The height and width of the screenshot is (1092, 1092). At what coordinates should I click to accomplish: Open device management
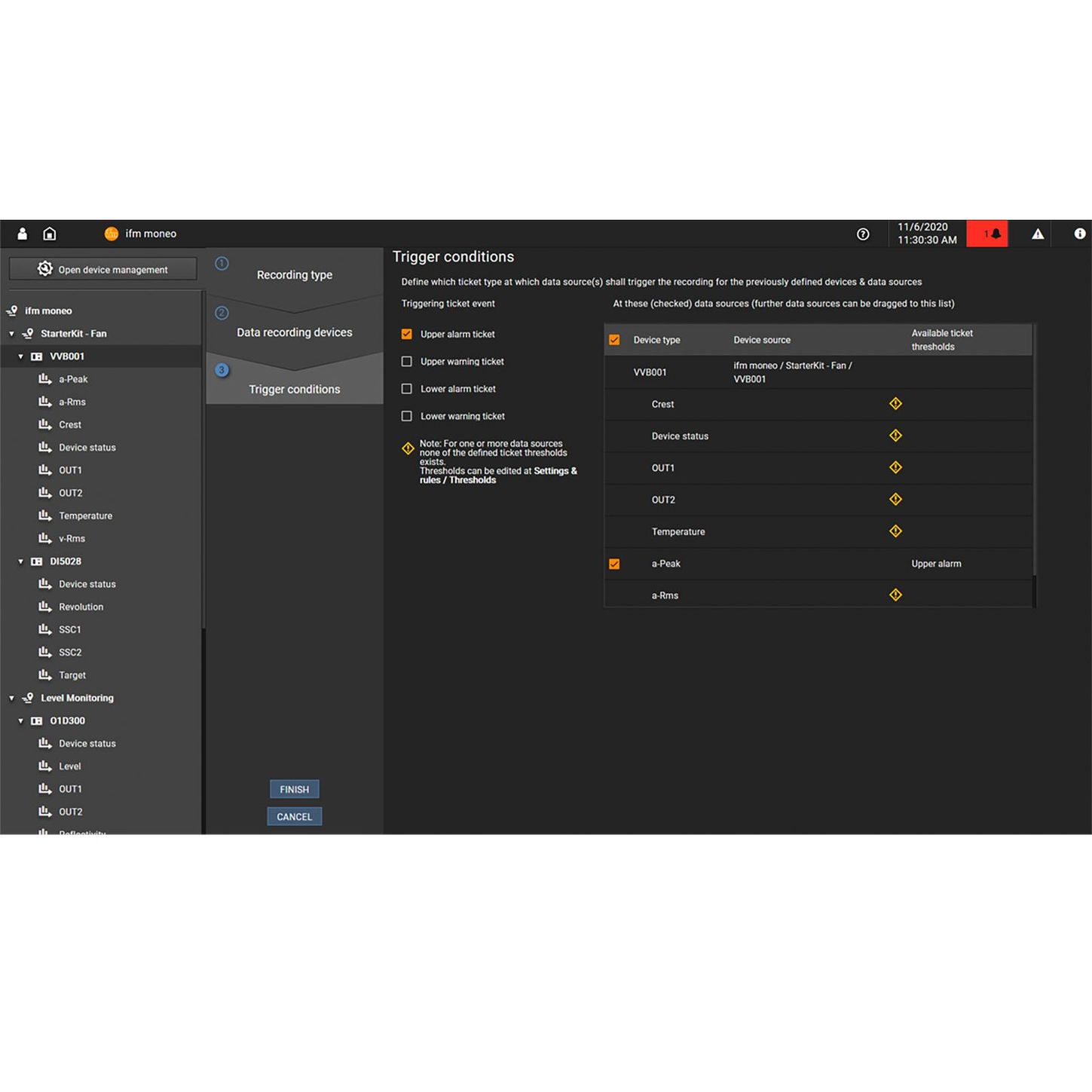coord(102,269)
